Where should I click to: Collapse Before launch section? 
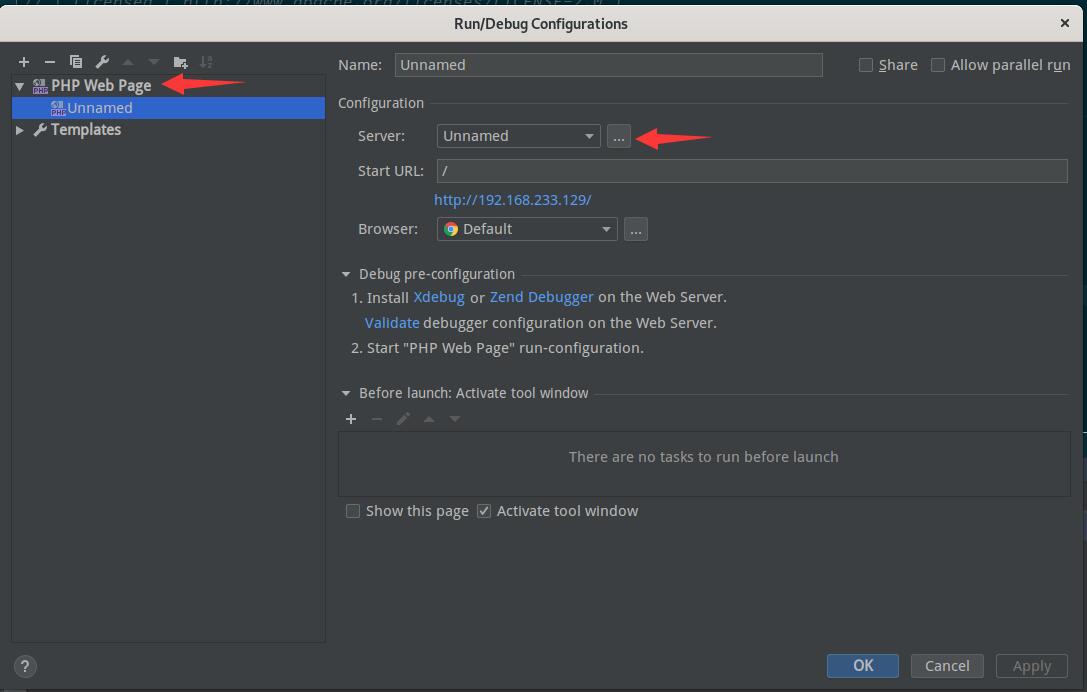pos(346,393)
